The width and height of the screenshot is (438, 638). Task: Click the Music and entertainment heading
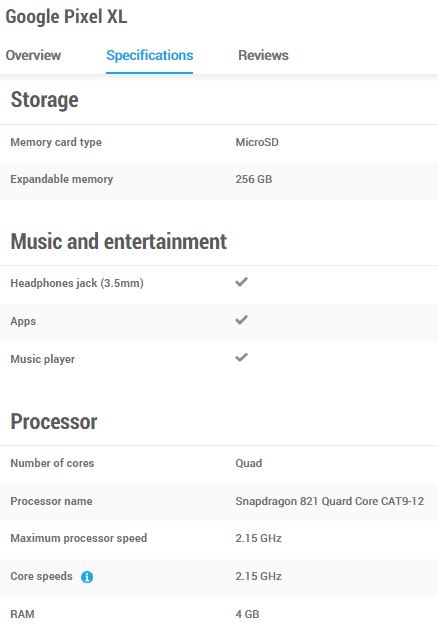click(x=119, y=241)
